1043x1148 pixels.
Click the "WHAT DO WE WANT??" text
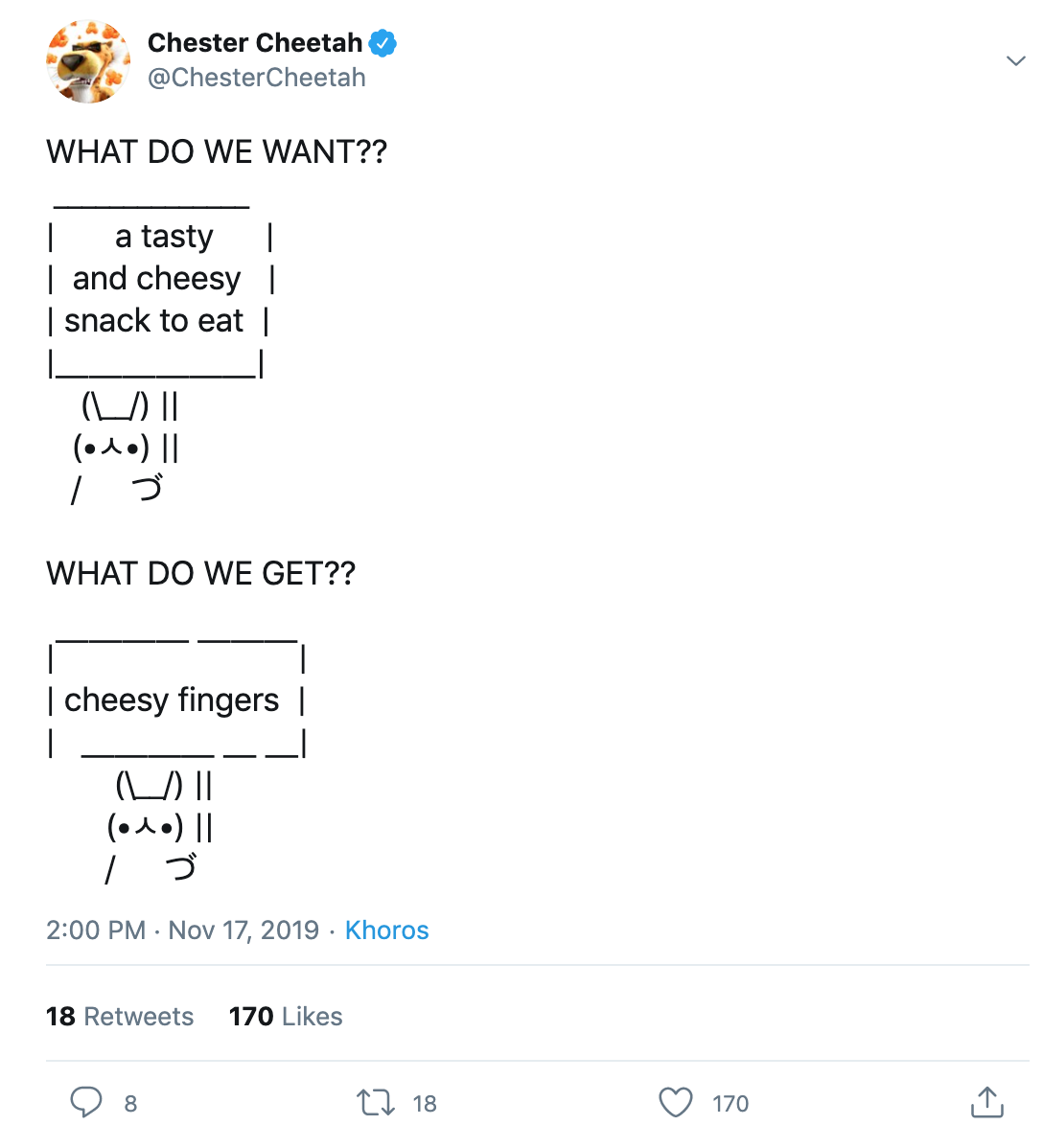pyautogui.click(x=217, y=152)
